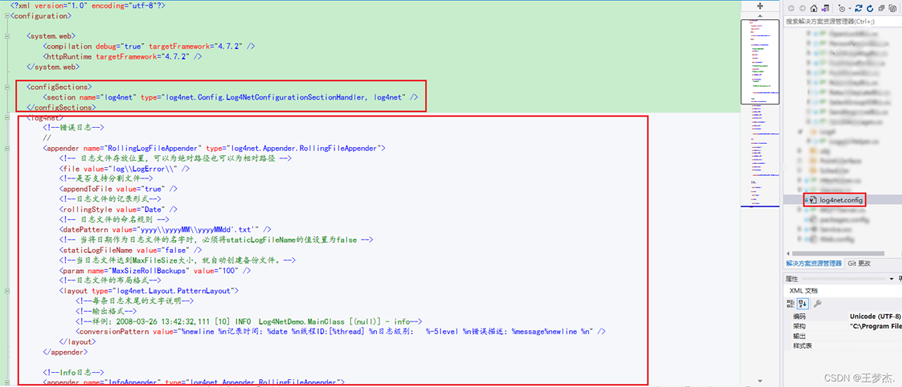Switch to the Git 更改 tab

tap(859, 263)
